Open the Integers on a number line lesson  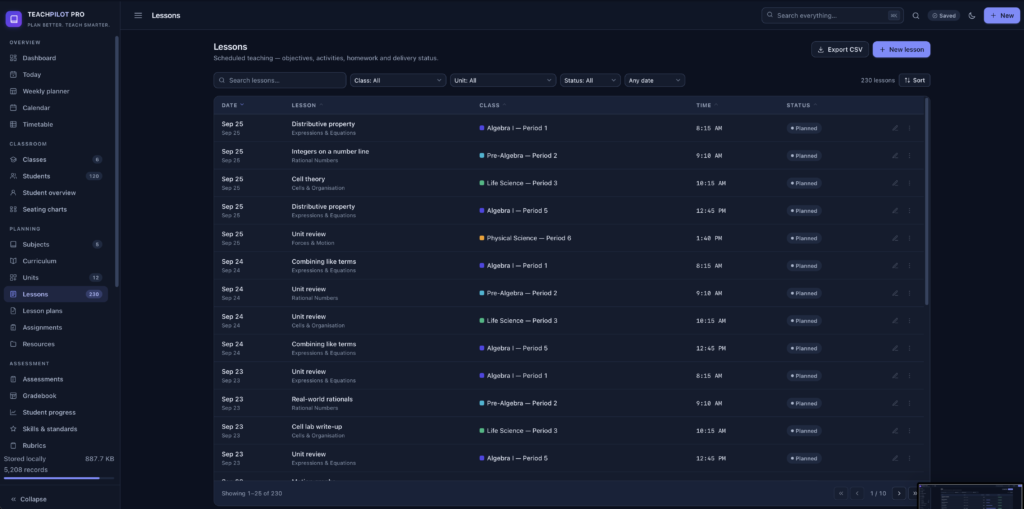[330, 152]
